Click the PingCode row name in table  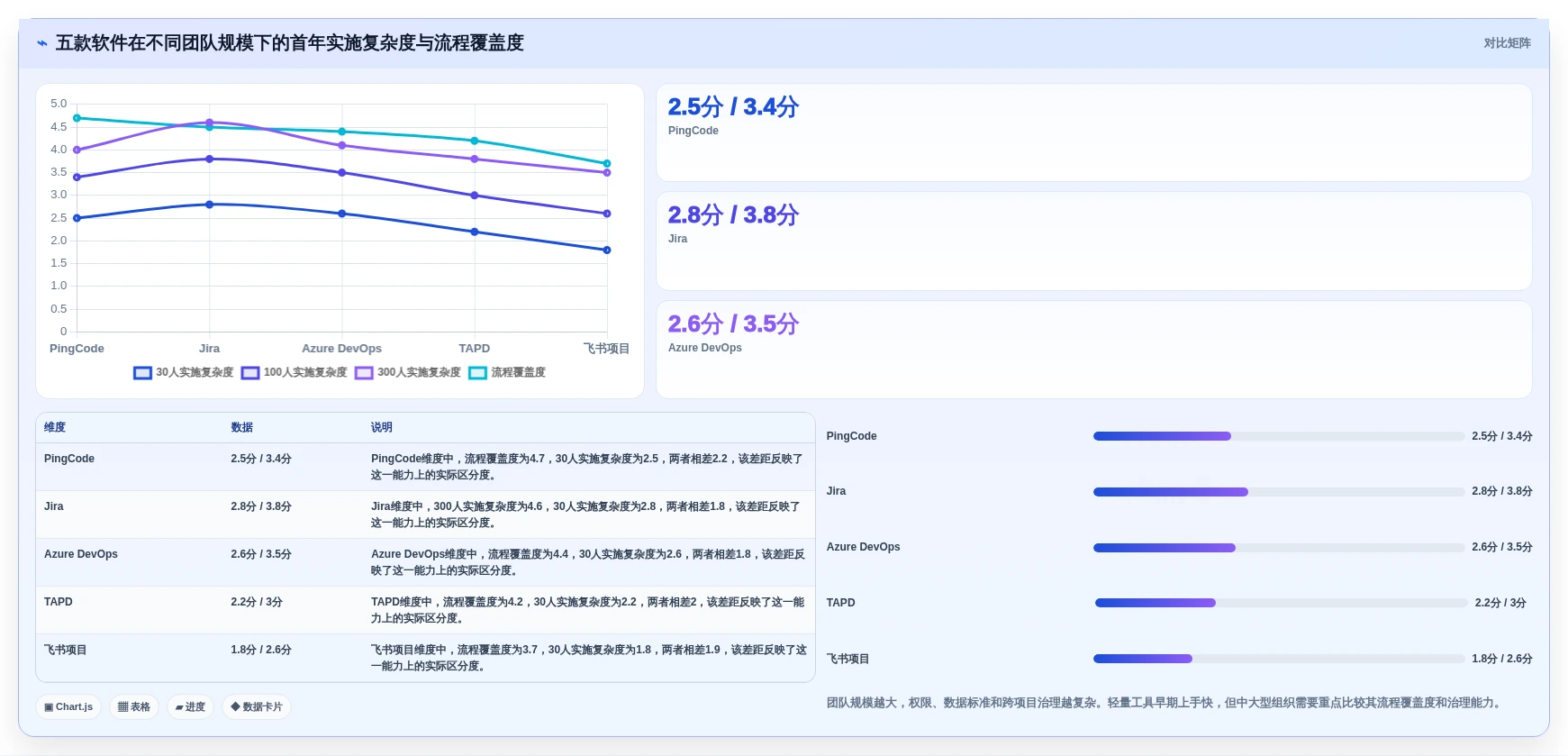[69, 459]
